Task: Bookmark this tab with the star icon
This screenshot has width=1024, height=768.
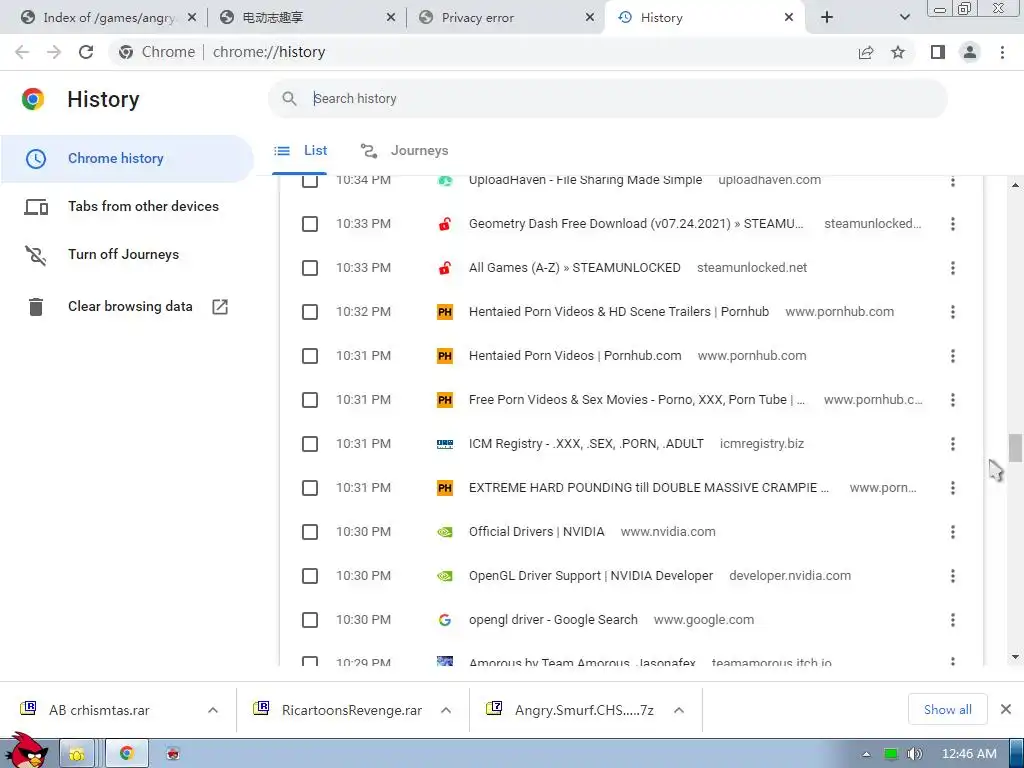Action: [x=898, y=52]
